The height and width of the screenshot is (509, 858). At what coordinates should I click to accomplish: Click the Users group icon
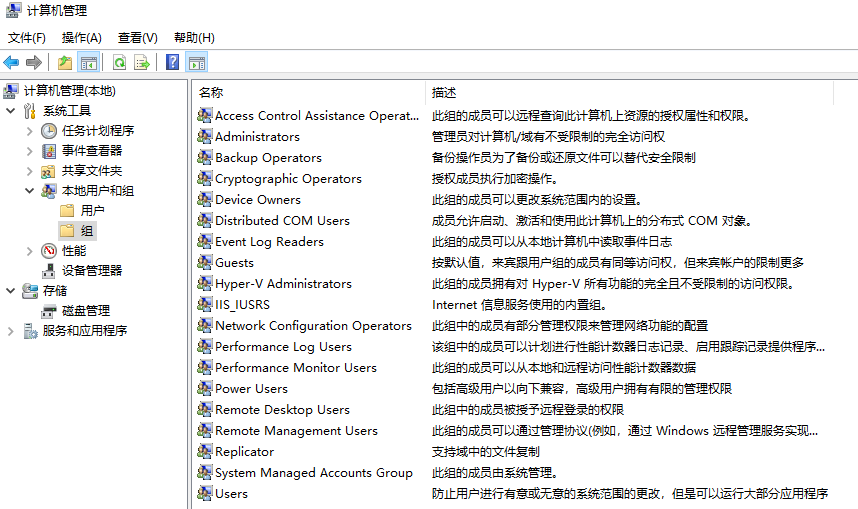pyautogui.click(x=205, y=493)
